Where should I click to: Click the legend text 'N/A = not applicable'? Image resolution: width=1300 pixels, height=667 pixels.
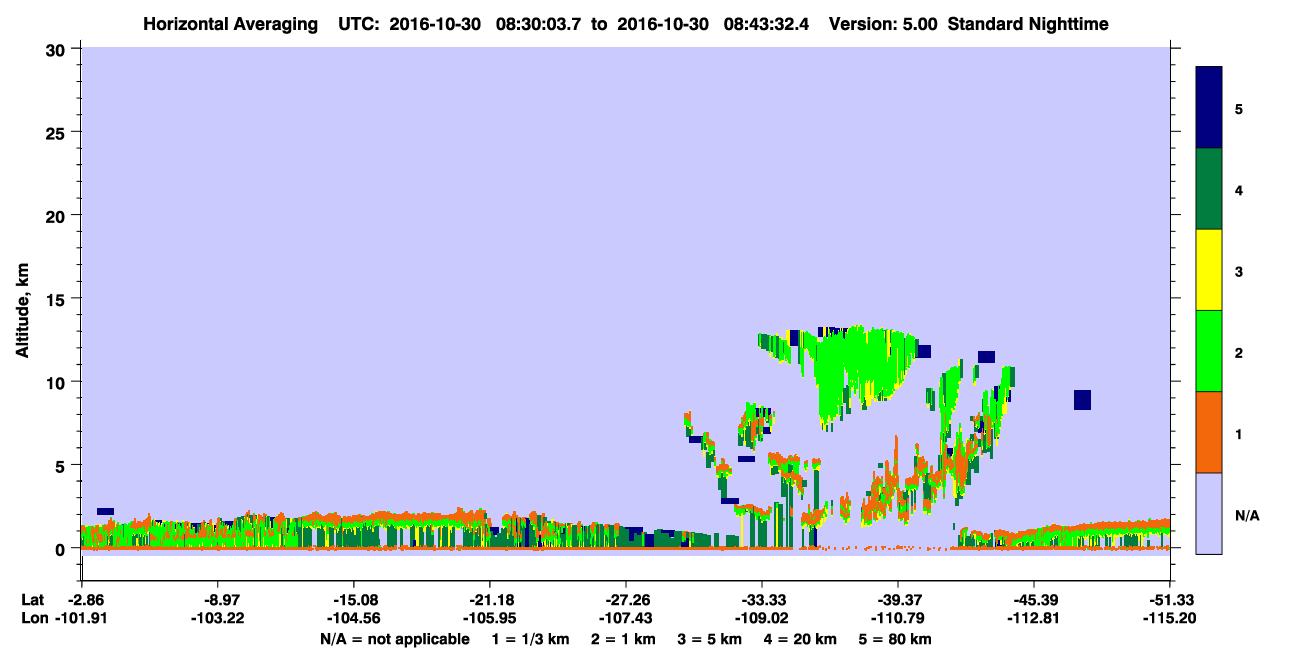coord(394,639)
